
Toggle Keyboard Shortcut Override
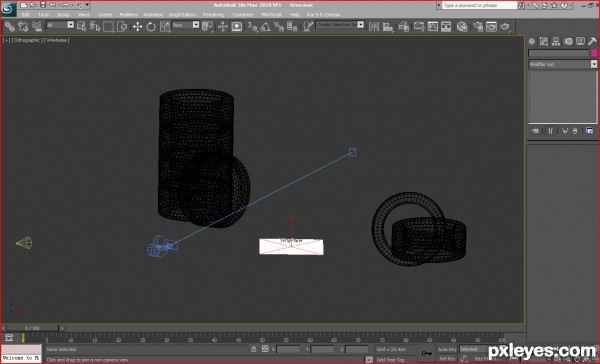coord(237,26)
